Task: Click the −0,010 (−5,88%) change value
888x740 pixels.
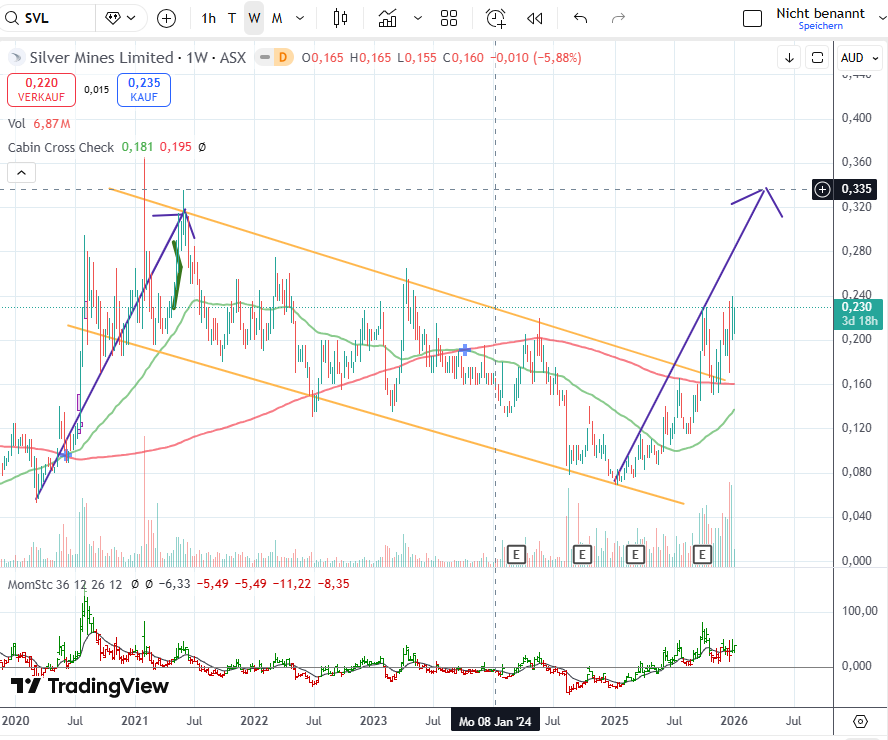Action: pos(536,58)
